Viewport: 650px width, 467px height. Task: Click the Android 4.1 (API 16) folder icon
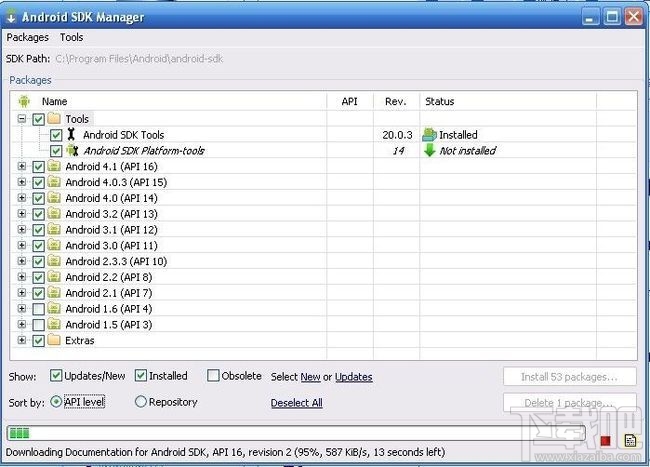(x=54, y=166)
